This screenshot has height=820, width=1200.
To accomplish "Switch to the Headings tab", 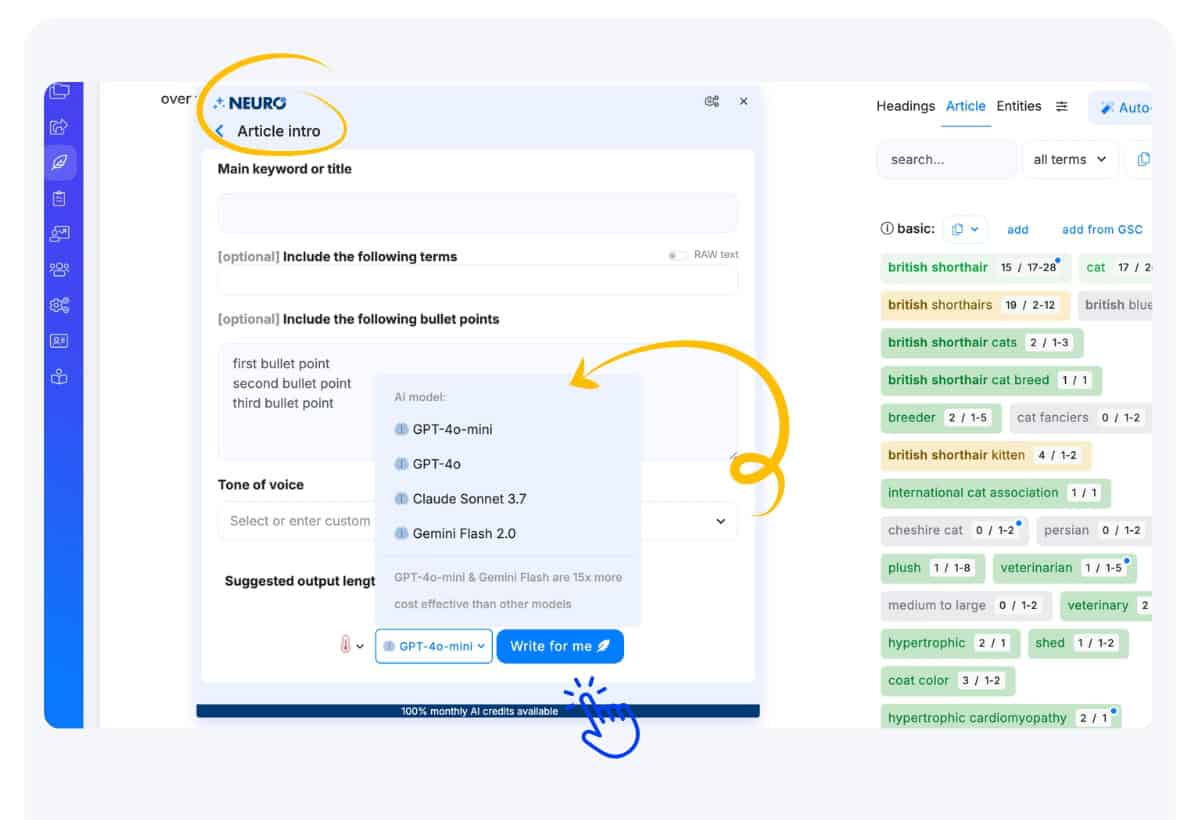I will tap(906, 106).
